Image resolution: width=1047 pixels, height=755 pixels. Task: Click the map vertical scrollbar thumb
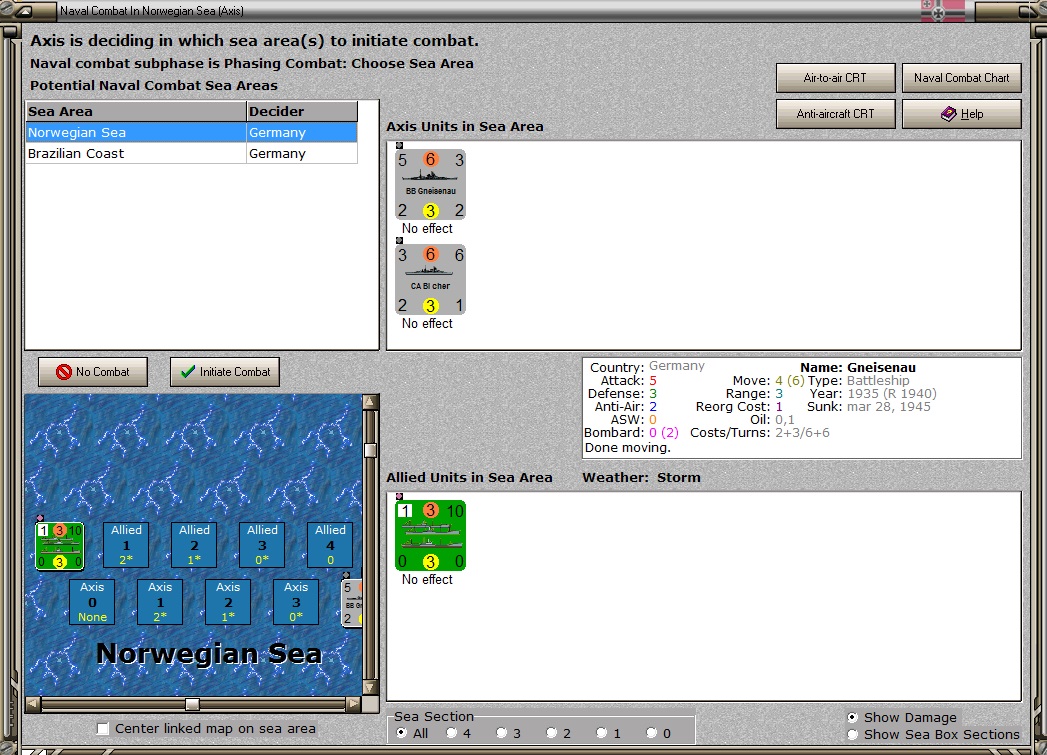(371, 450)
